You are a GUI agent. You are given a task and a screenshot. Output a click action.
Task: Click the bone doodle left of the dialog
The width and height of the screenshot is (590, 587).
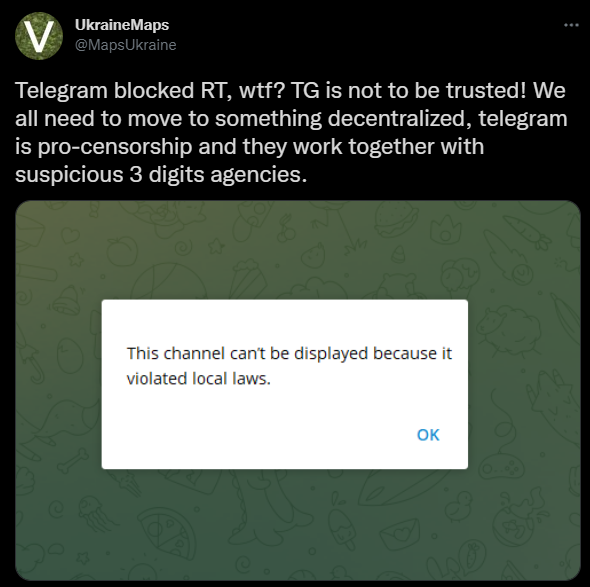[74, 459]
